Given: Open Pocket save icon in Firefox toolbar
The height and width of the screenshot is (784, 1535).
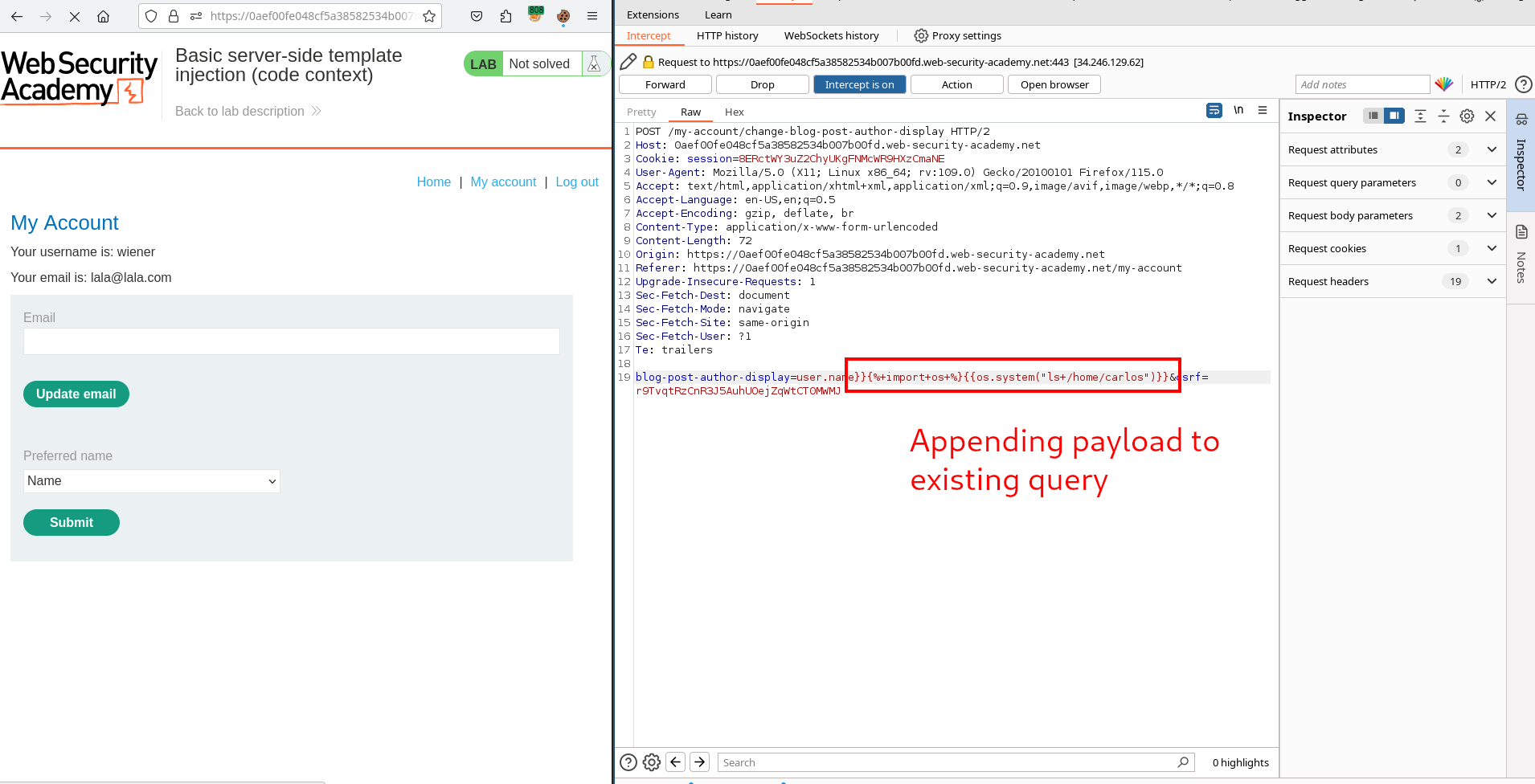Looking at the screenshot, I should coord(477,16).
